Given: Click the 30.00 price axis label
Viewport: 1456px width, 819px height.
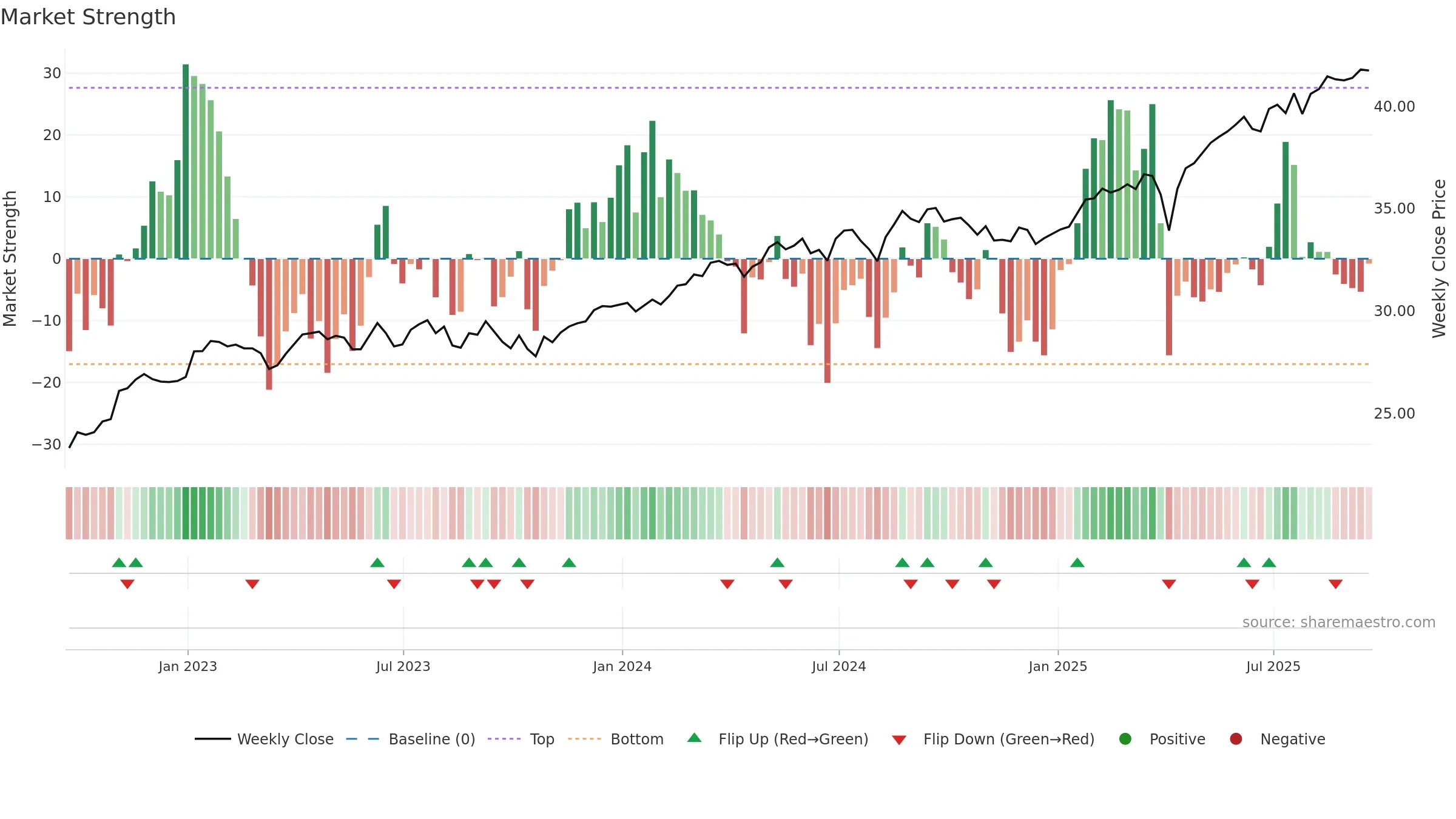Looking at the screenshot, I should pyautogui.click(x=1395, y=311).
